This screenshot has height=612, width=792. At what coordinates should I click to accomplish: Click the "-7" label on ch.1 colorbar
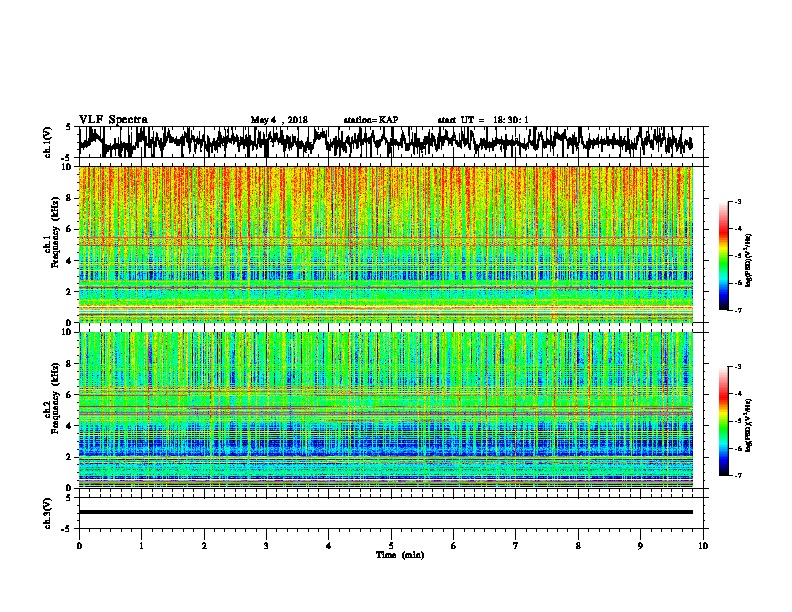pos(738,310)
